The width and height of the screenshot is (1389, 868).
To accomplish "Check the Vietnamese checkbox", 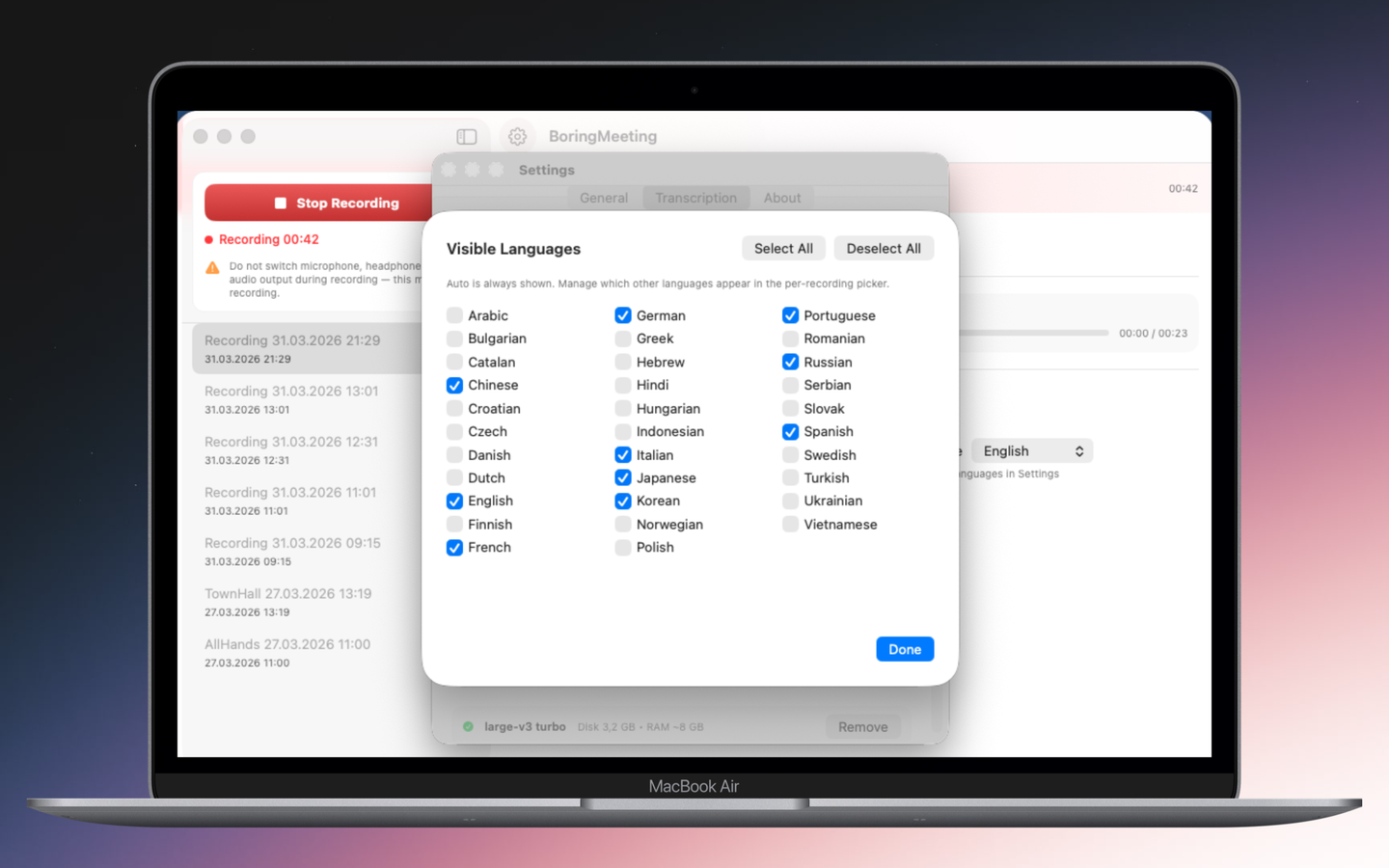I will (x=790, y=525).
